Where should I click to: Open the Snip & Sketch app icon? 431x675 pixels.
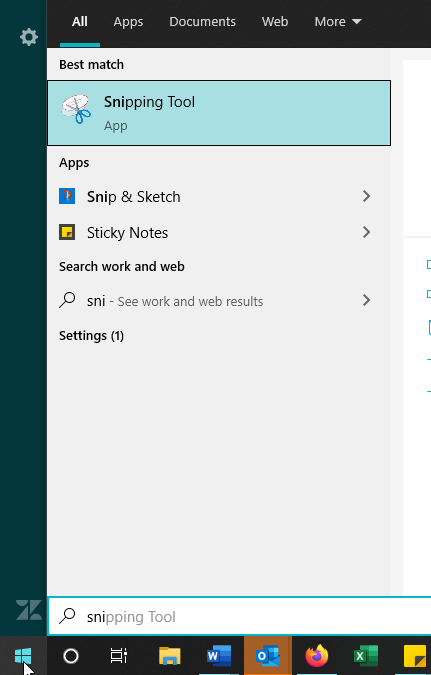[67, 196]
